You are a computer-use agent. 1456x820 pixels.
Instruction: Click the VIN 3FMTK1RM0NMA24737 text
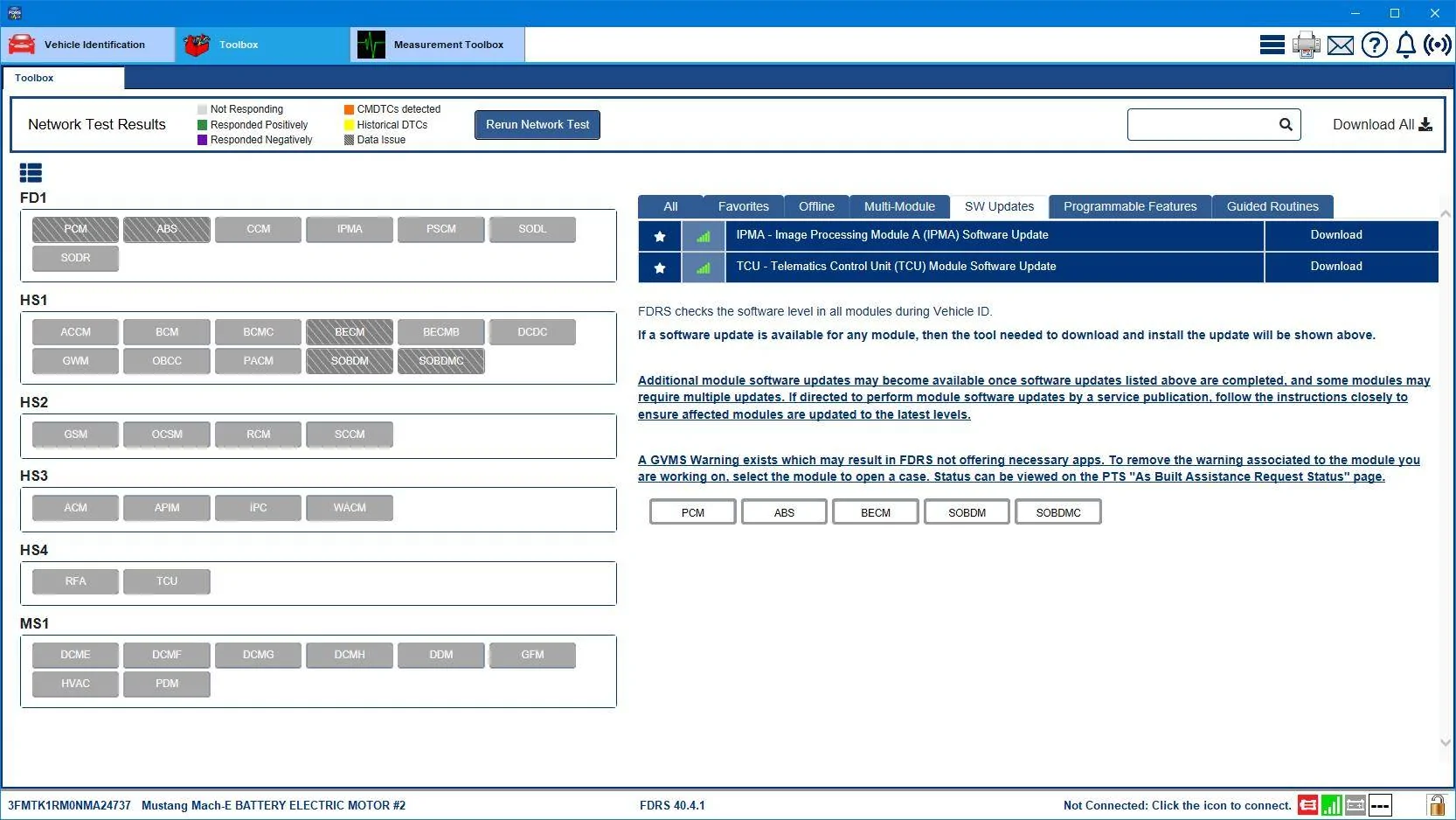coord(69,805)
